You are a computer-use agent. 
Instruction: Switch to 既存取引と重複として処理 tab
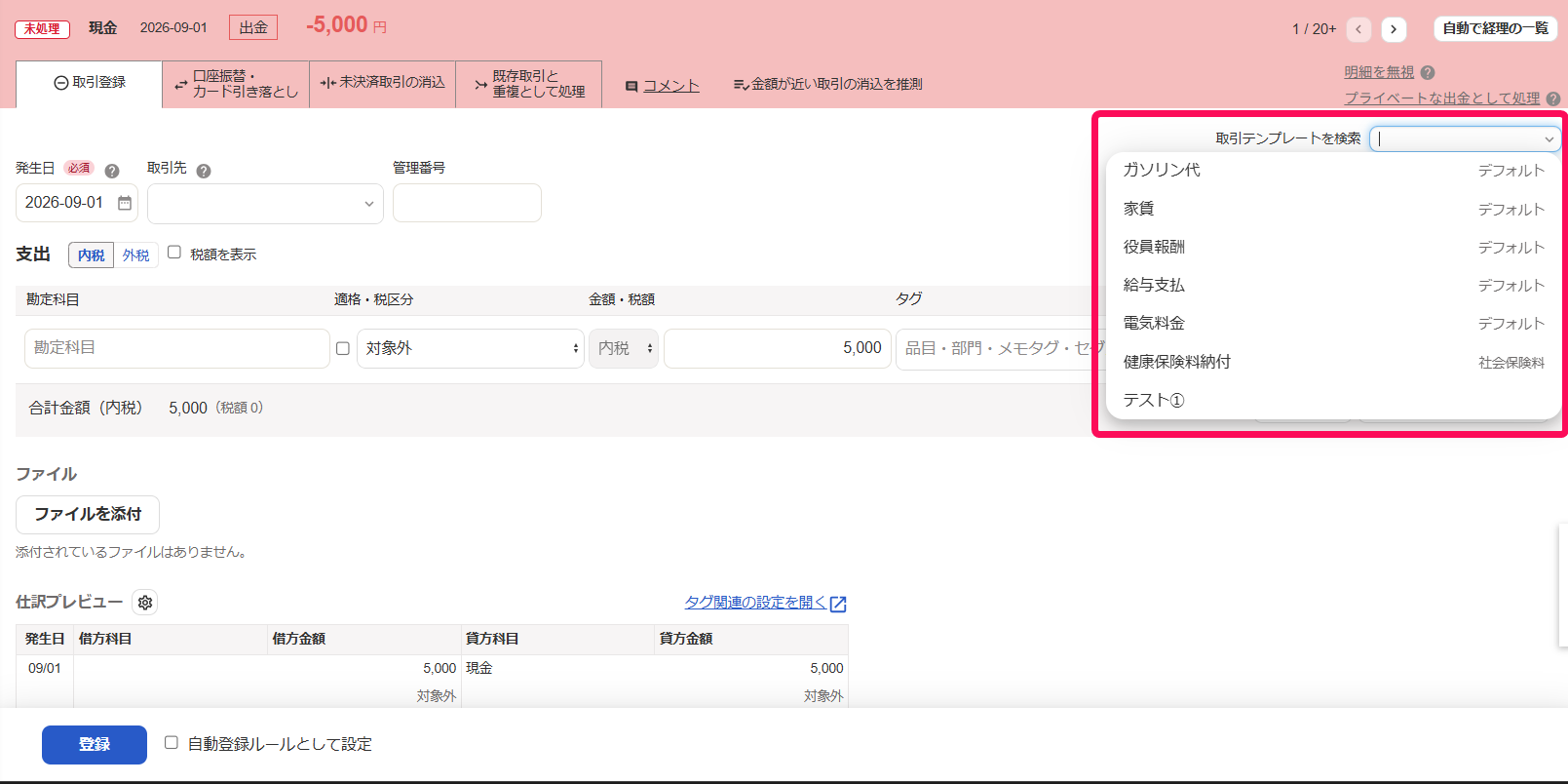(x=529, y=84)
